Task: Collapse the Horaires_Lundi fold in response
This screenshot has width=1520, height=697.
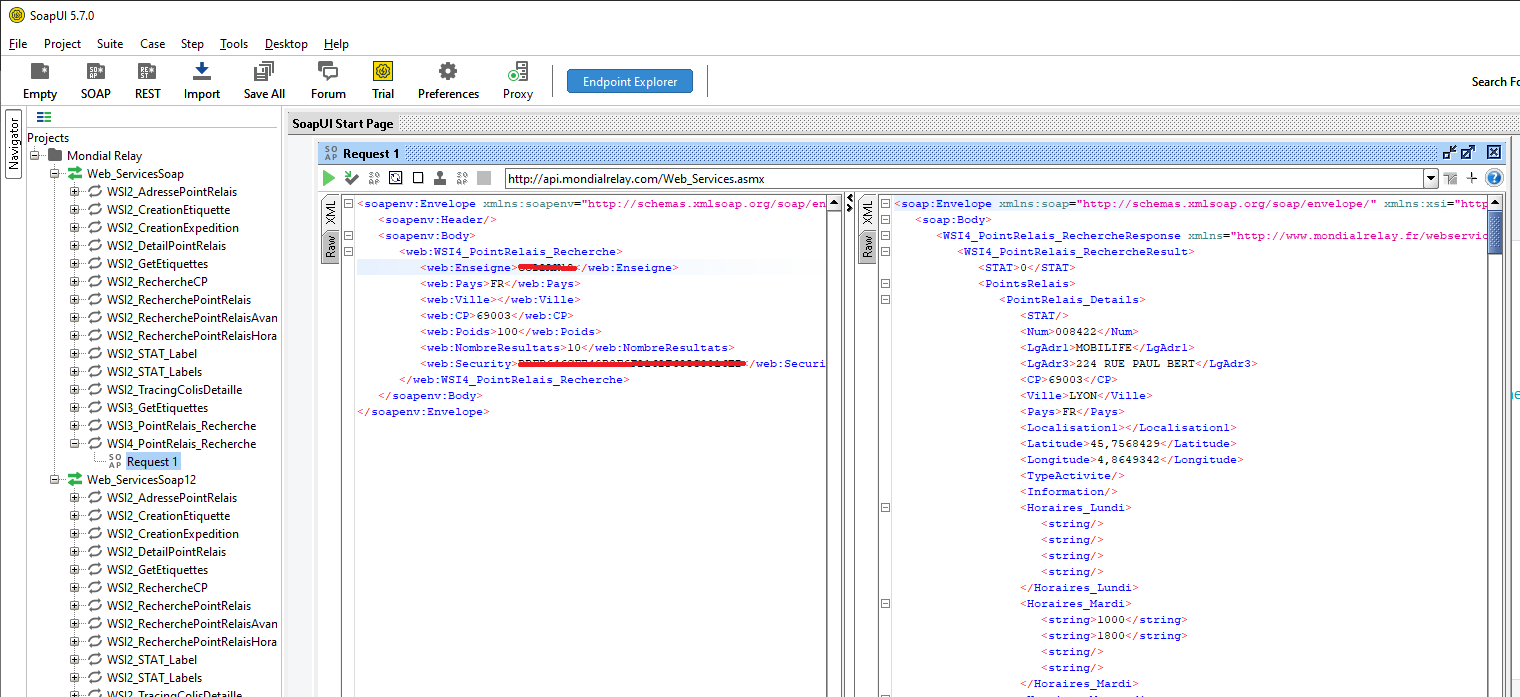Action: click(885, 508)
